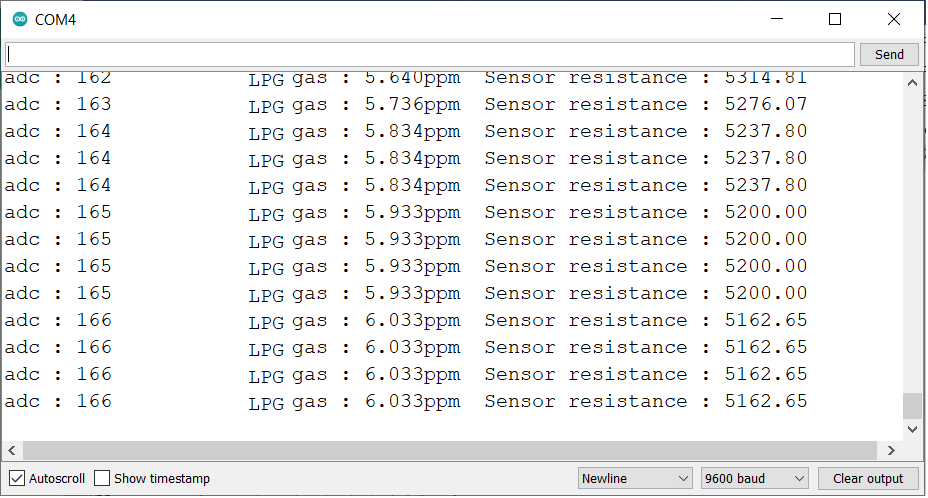Click the horizontal scrollbar left arrow

[x=12, y=451]
